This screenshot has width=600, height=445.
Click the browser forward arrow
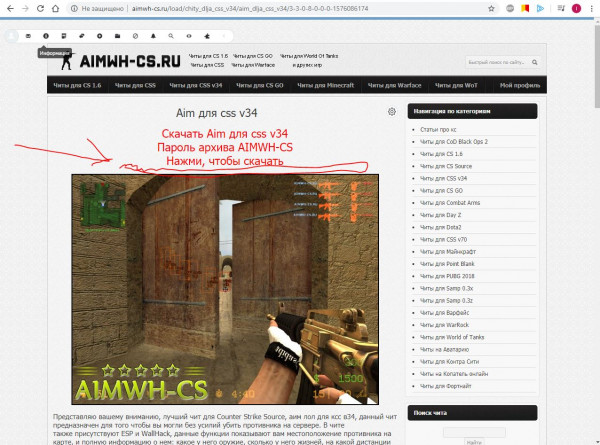coord(25,8)
